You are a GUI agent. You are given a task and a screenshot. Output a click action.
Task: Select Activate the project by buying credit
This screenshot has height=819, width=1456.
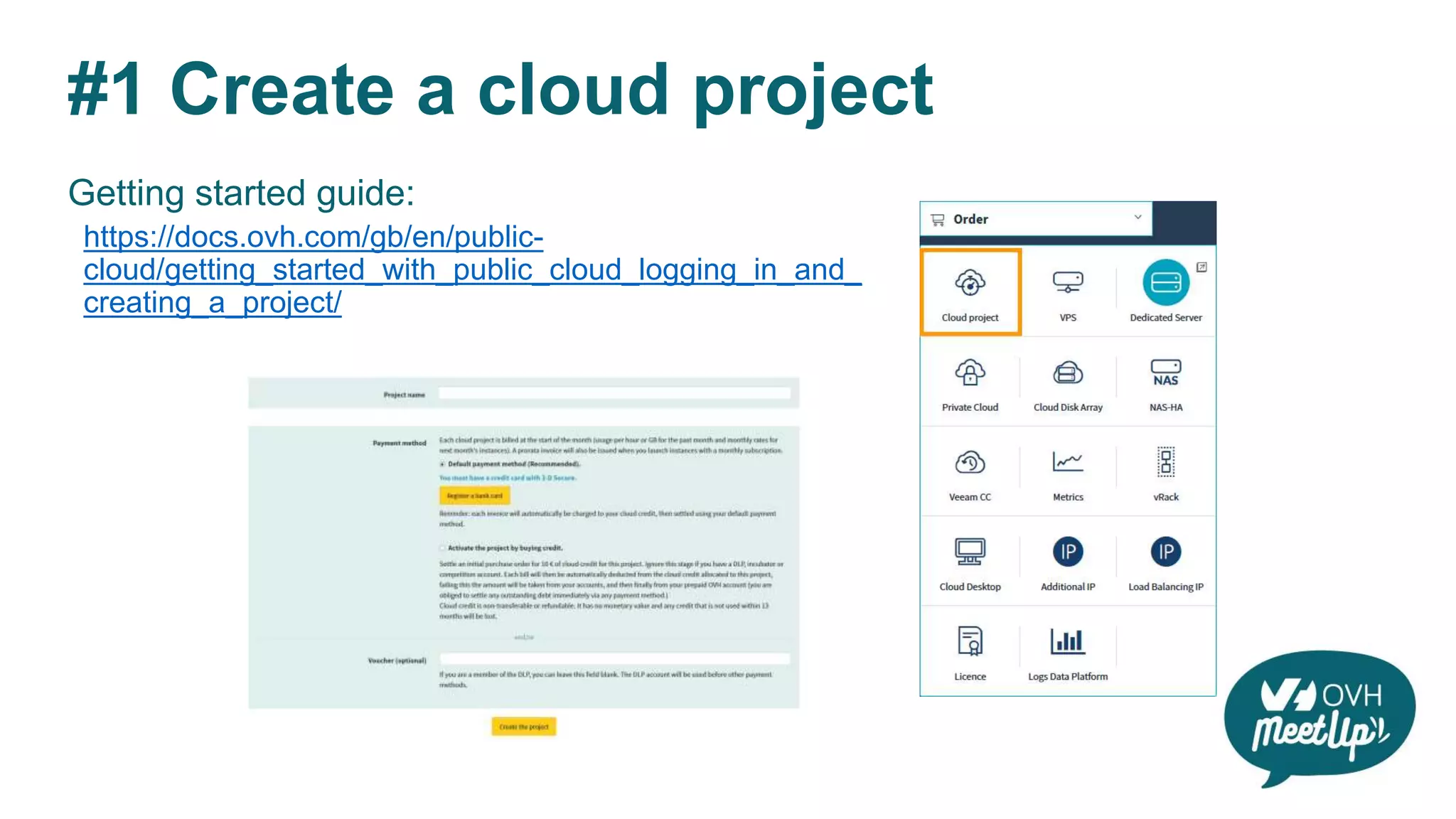[x=443, y=548]
